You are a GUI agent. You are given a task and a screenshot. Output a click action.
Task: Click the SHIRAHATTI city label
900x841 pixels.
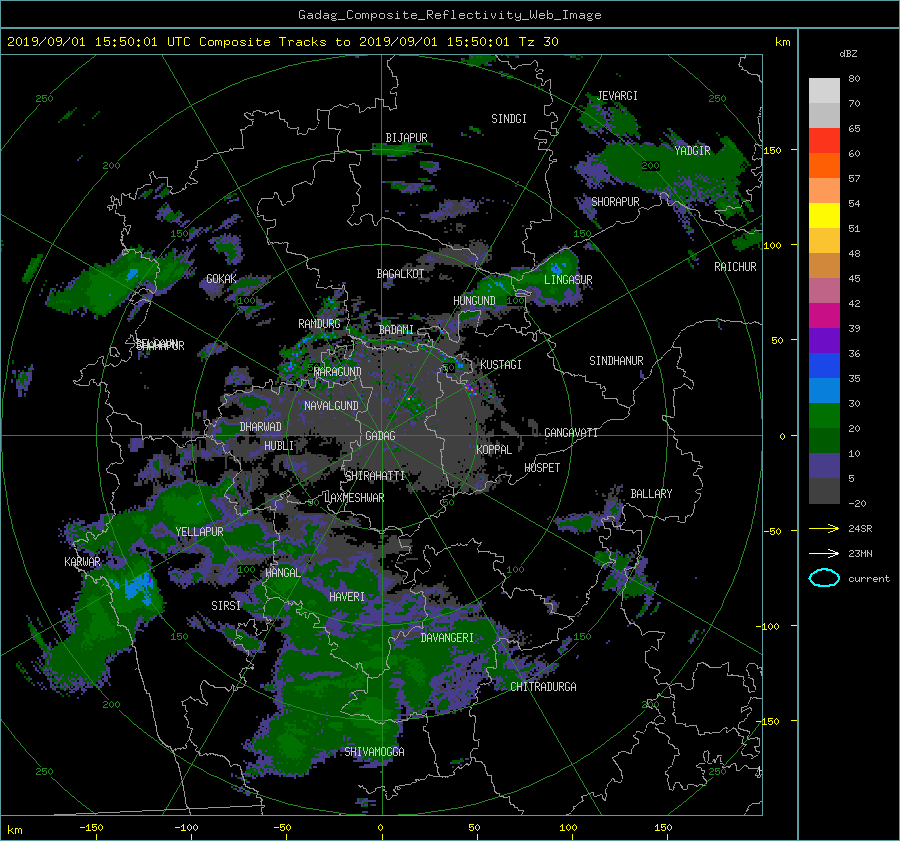tap(375, 476)
